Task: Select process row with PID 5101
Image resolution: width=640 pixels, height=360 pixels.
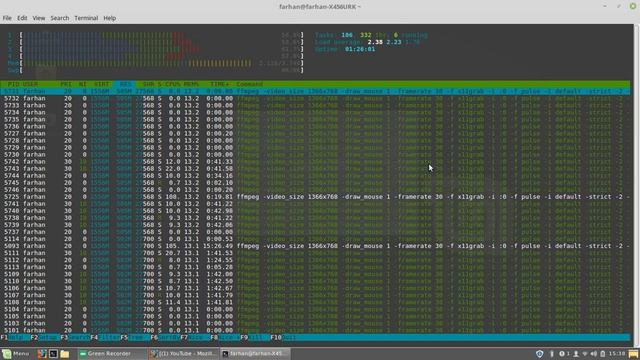Action: click(x=315, y=330)
